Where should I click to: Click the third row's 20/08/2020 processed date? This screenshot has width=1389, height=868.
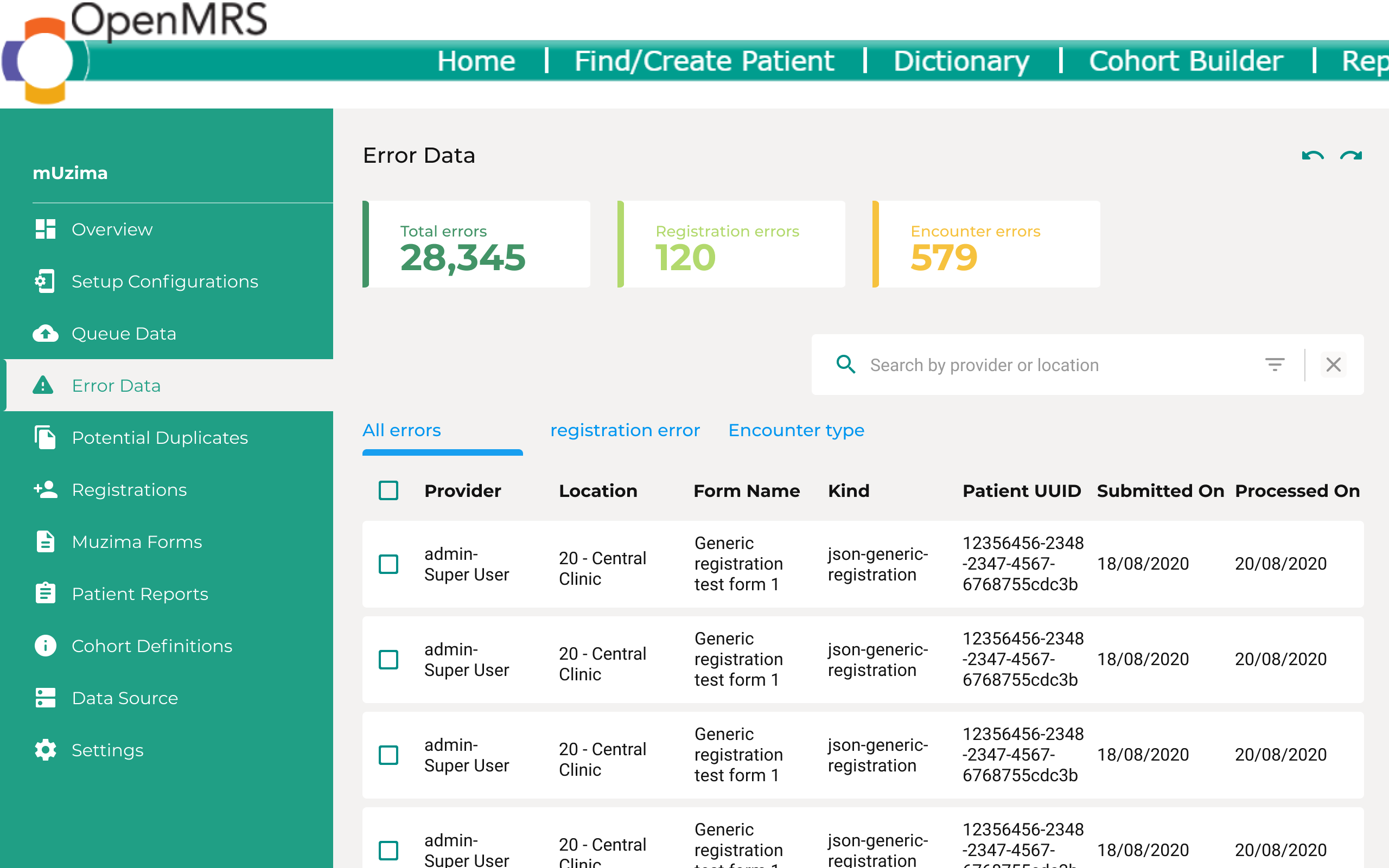1280,755
